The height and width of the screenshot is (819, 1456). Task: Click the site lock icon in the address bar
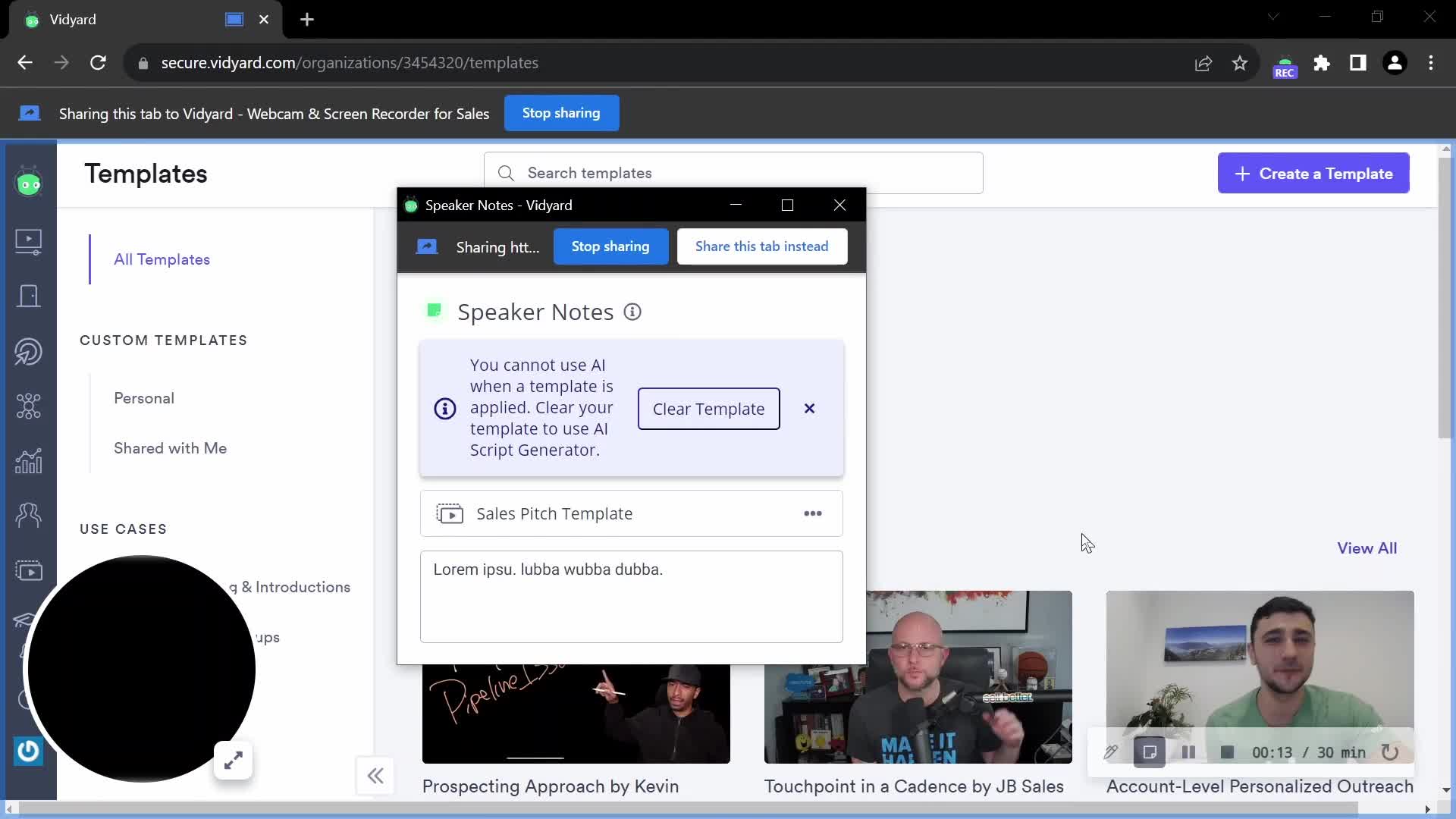click(143, 63)
